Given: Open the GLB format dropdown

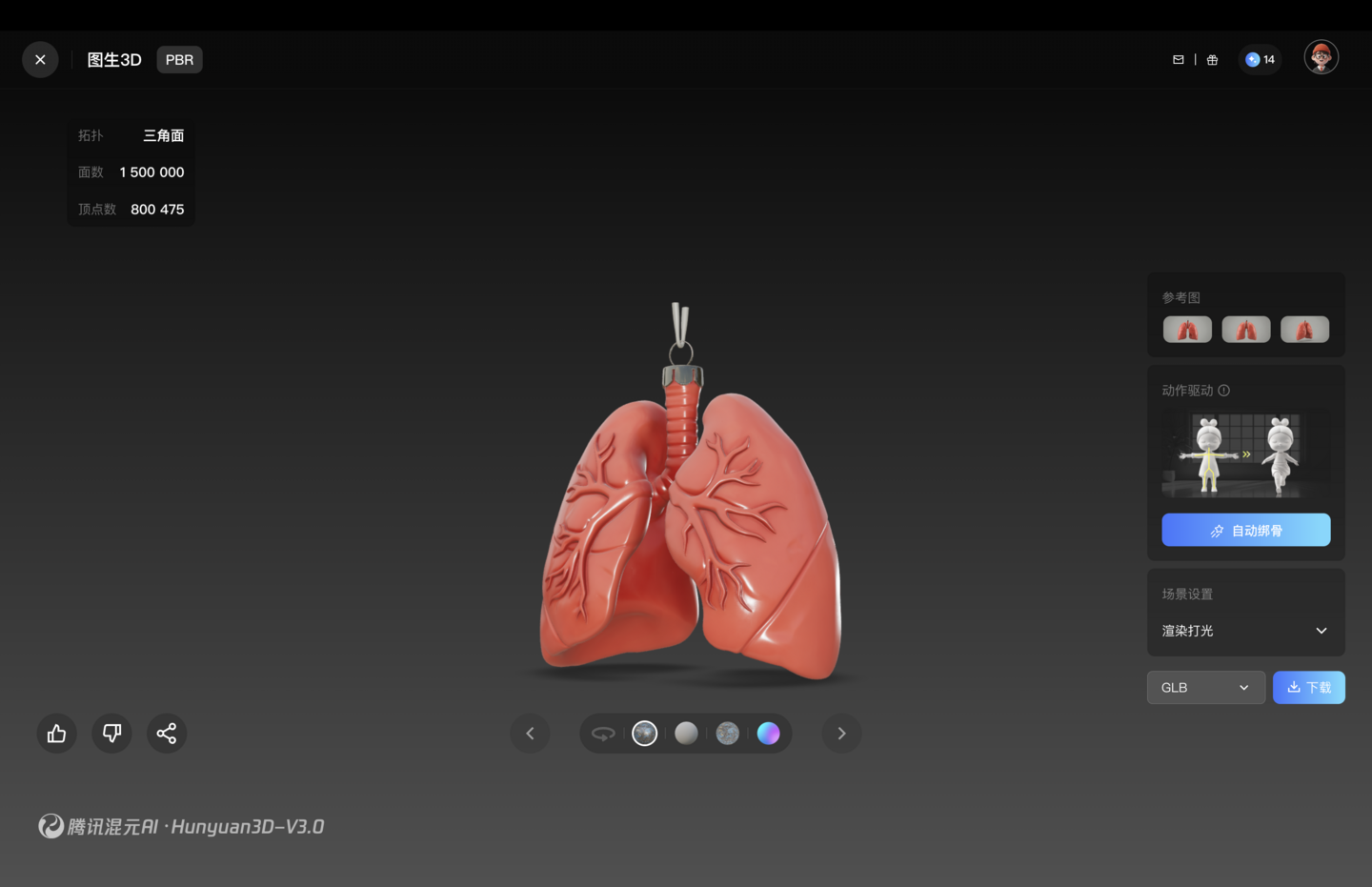Looking at the screenshot, I should click(1206, 688).
